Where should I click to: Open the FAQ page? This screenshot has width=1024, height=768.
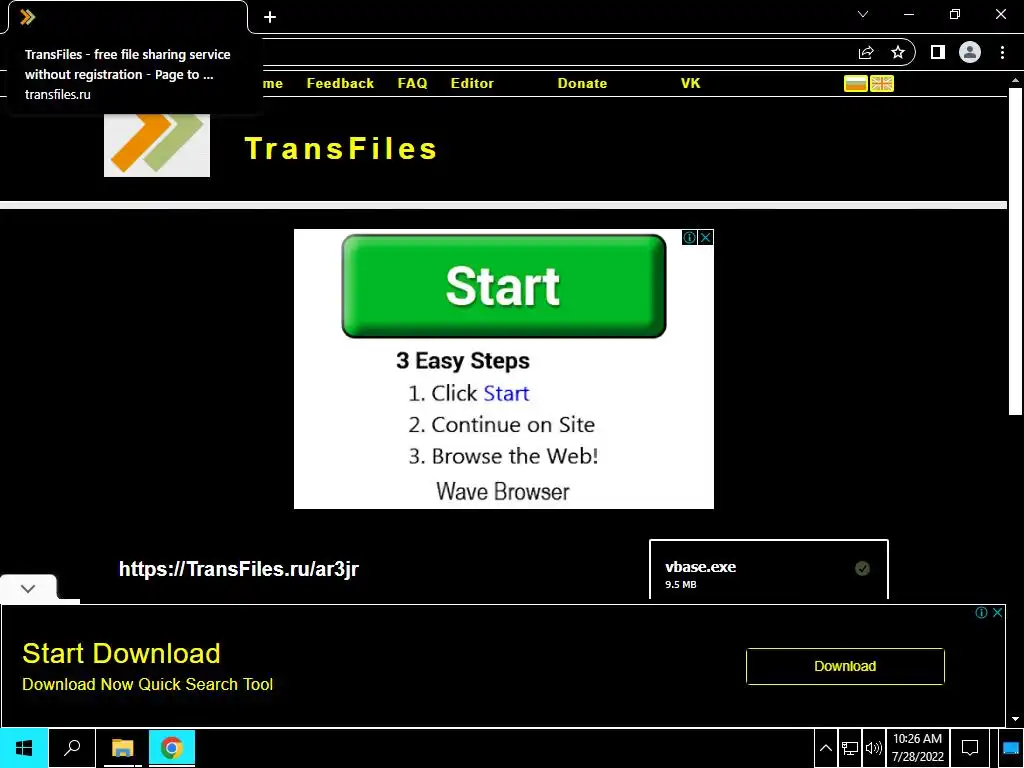pos(412,84)
